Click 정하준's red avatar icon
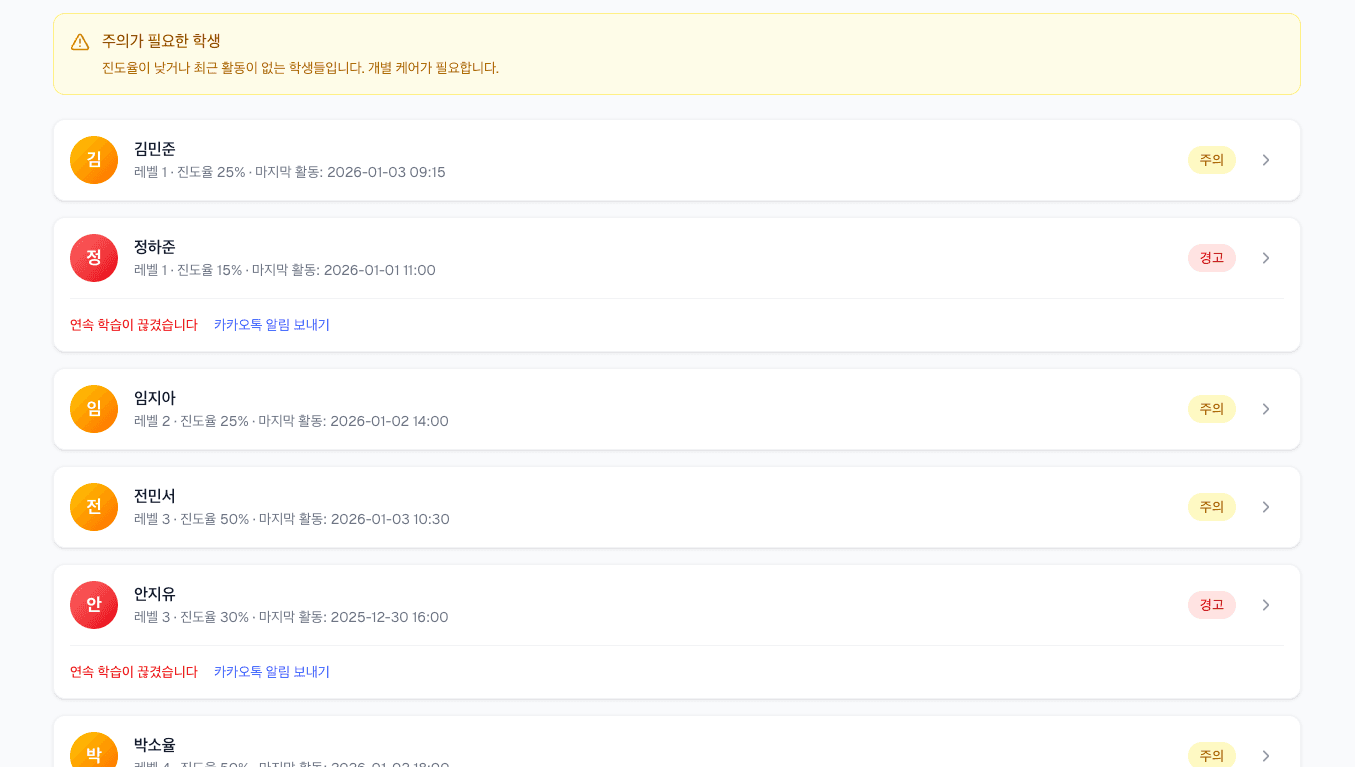 93,258
